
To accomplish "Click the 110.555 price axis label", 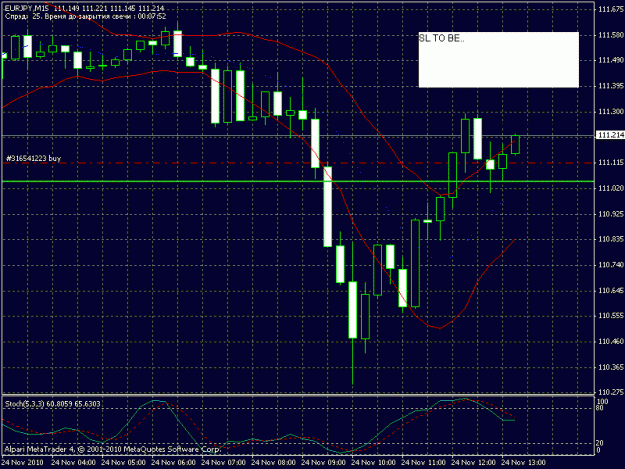I will click(611, 316).
